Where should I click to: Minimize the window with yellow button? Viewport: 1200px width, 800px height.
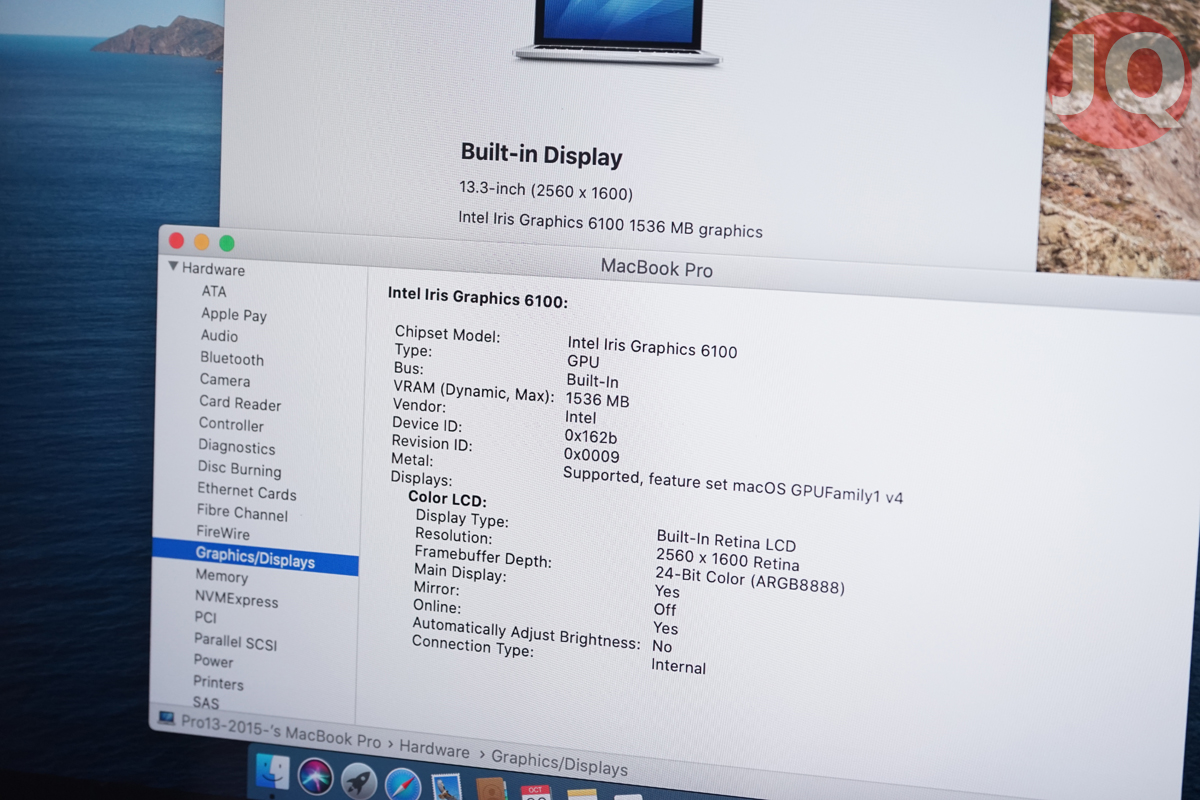pyautogui.click(x=202, y=242)
